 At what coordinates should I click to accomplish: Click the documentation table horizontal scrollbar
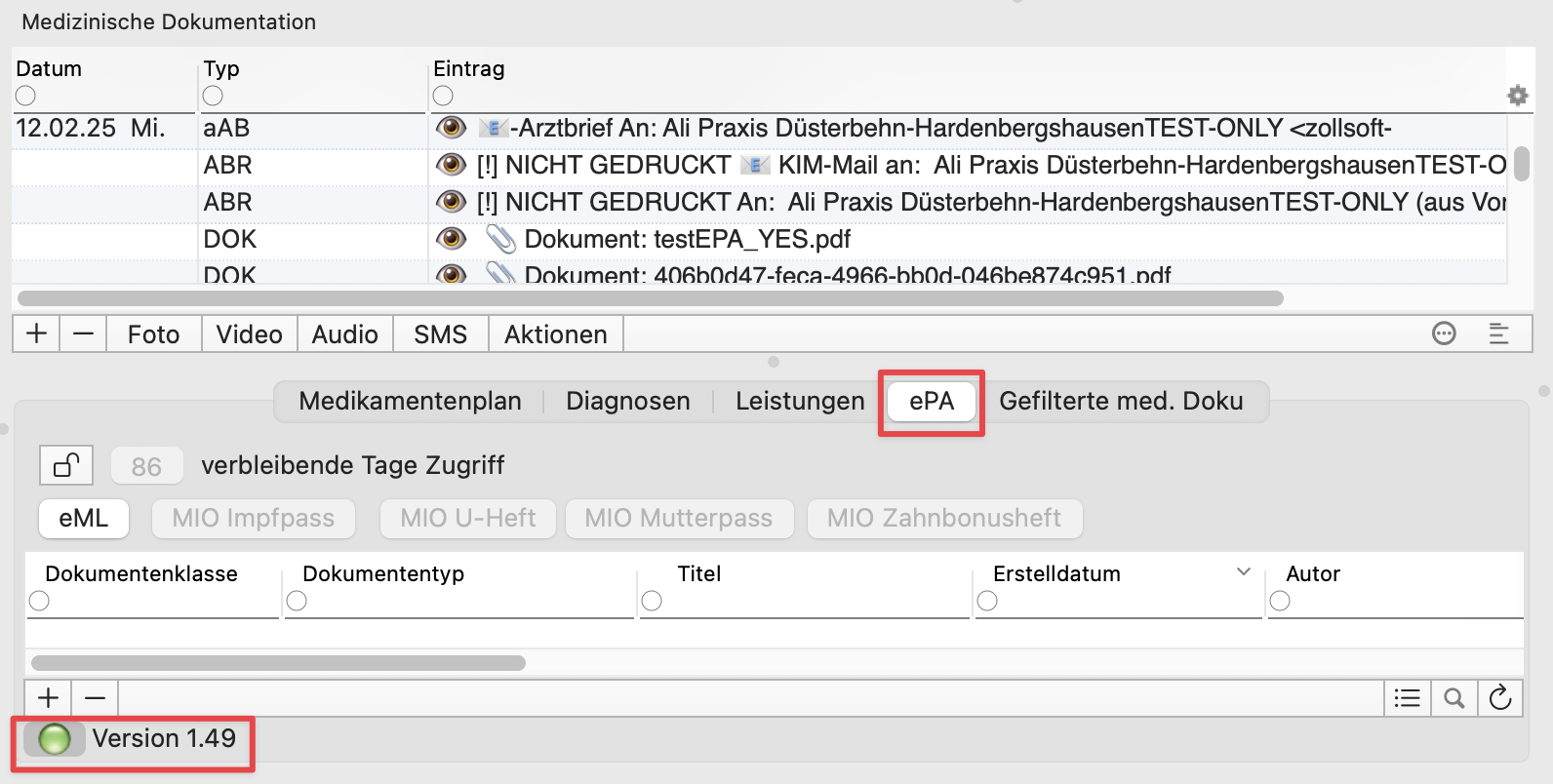pyautogui.click(x=651, y=298)
